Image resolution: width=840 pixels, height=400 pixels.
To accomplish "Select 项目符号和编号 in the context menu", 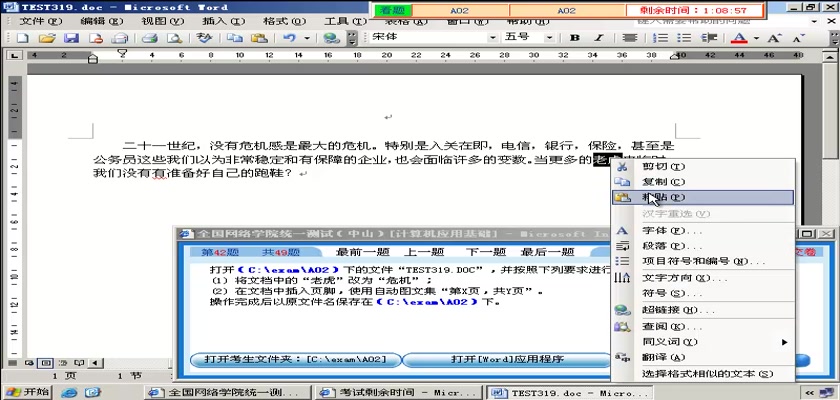I will (702, 262).
